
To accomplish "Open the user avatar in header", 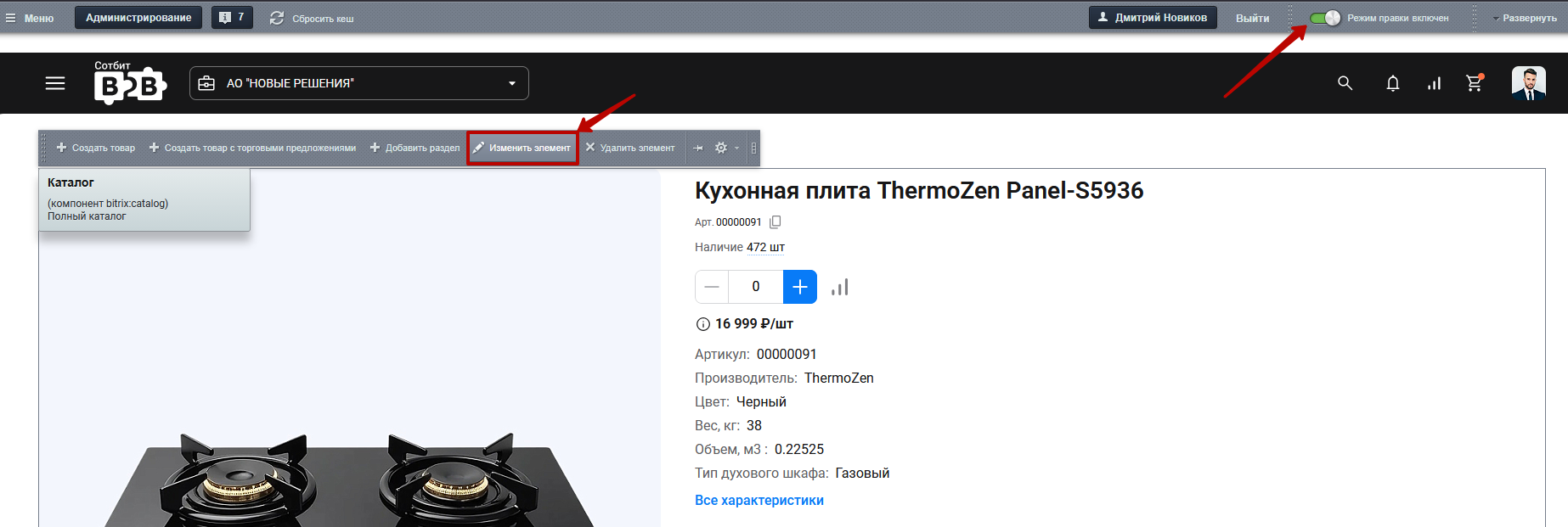I will (x=1529, y=83).
